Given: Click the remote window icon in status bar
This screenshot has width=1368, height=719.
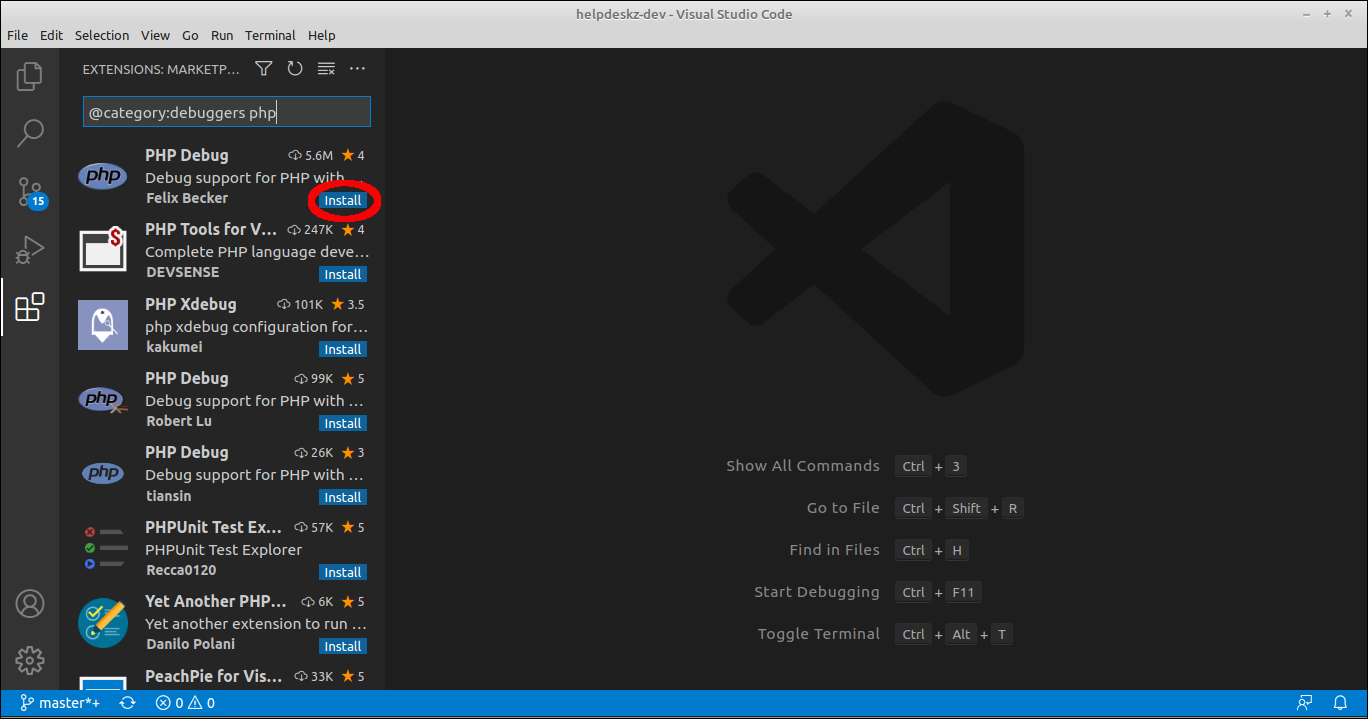Looking at the screenshot, I should (x=1304, y=702).
